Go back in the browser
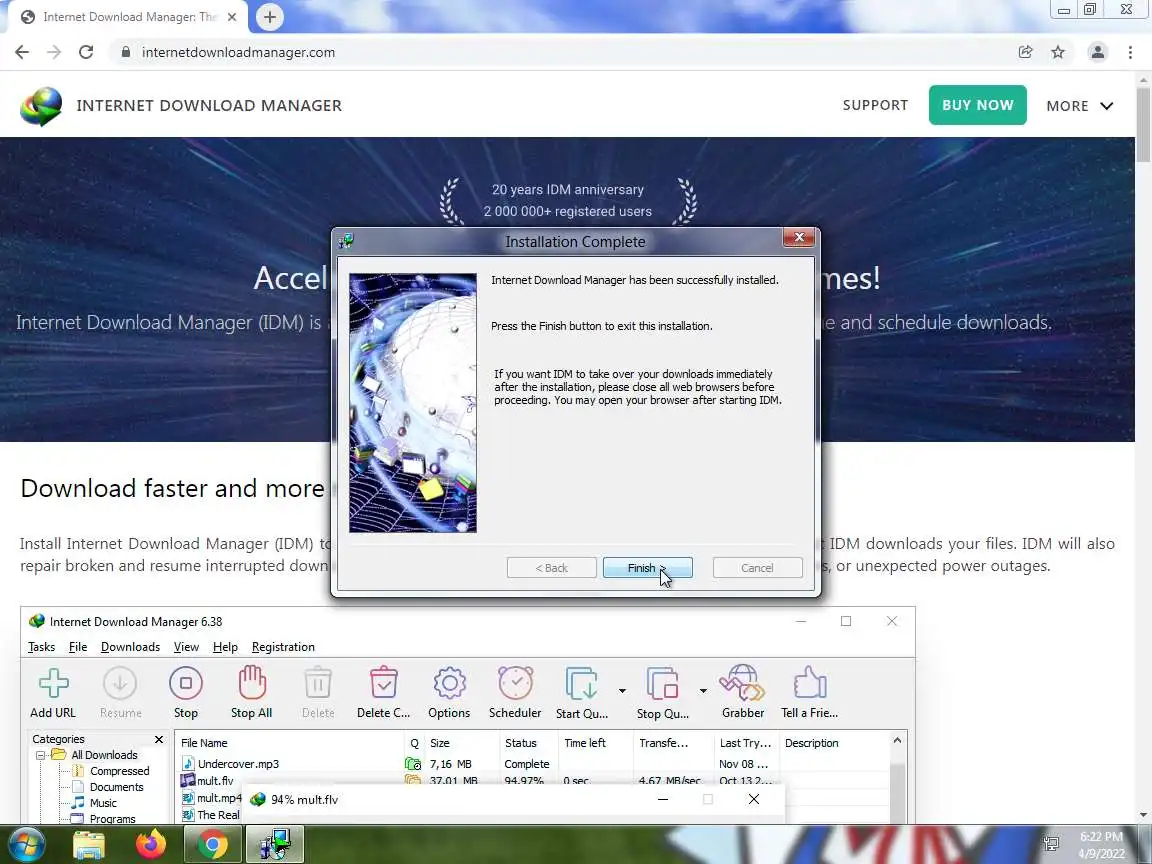The width and height of the screenshot is (1152, 864). tap(22, 52)
